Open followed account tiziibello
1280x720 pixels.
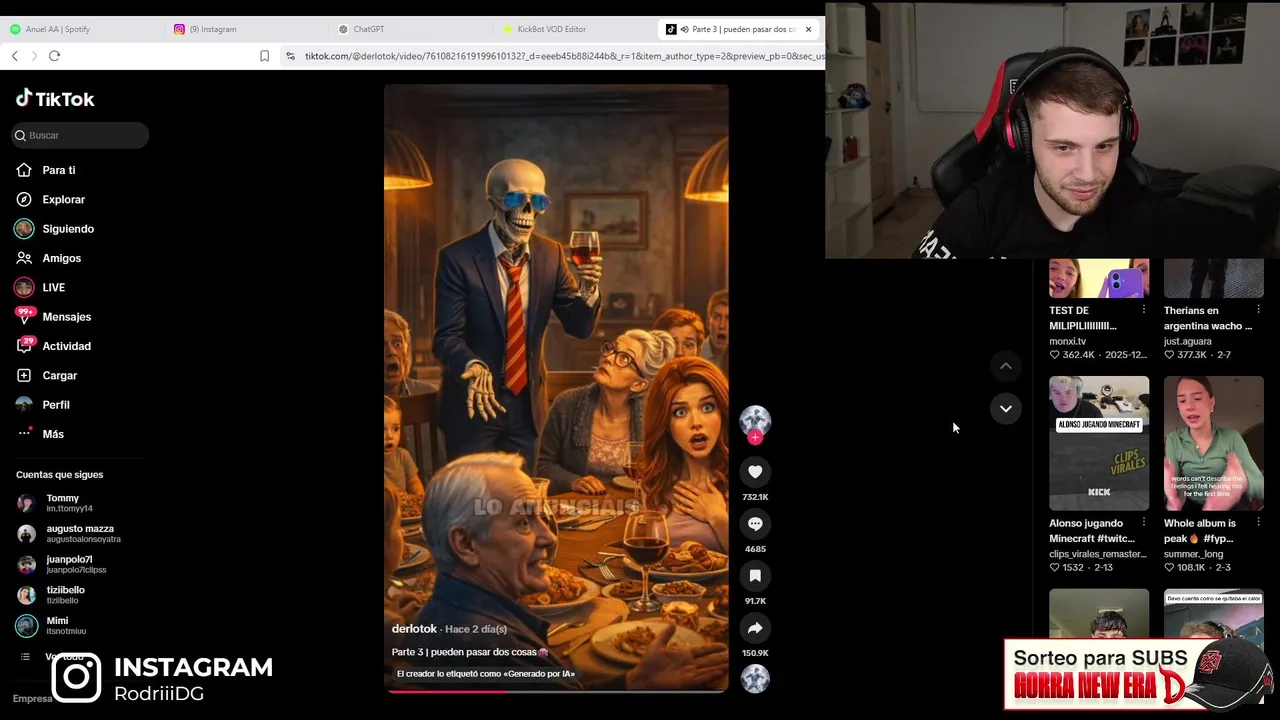click(x=65, y=595)
